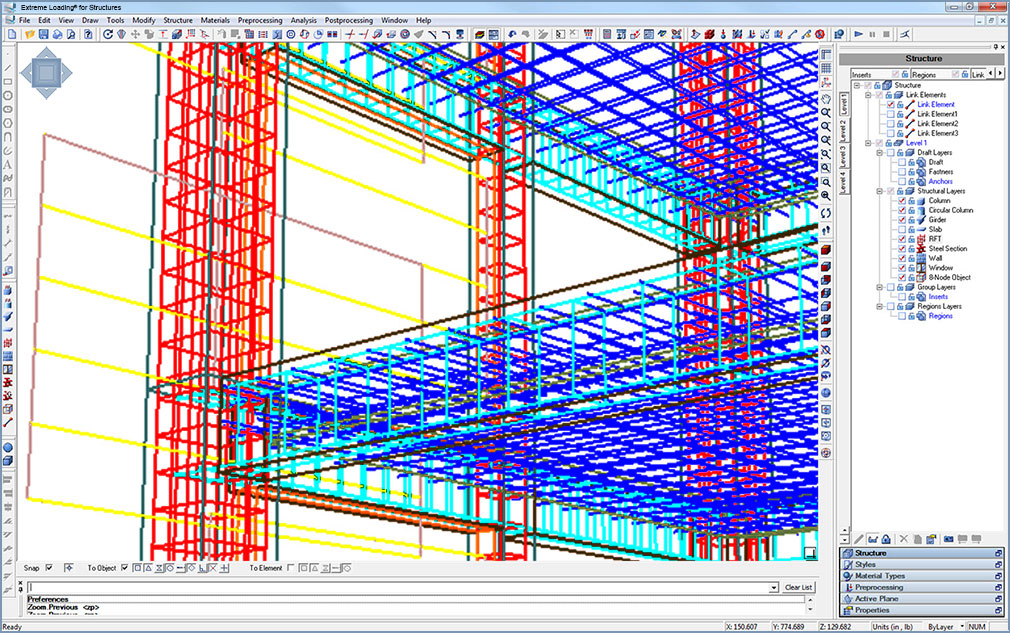Collapse the Link Elements tree node
Viewport: 1010px width, 633px height.
(x=868, y=95)
